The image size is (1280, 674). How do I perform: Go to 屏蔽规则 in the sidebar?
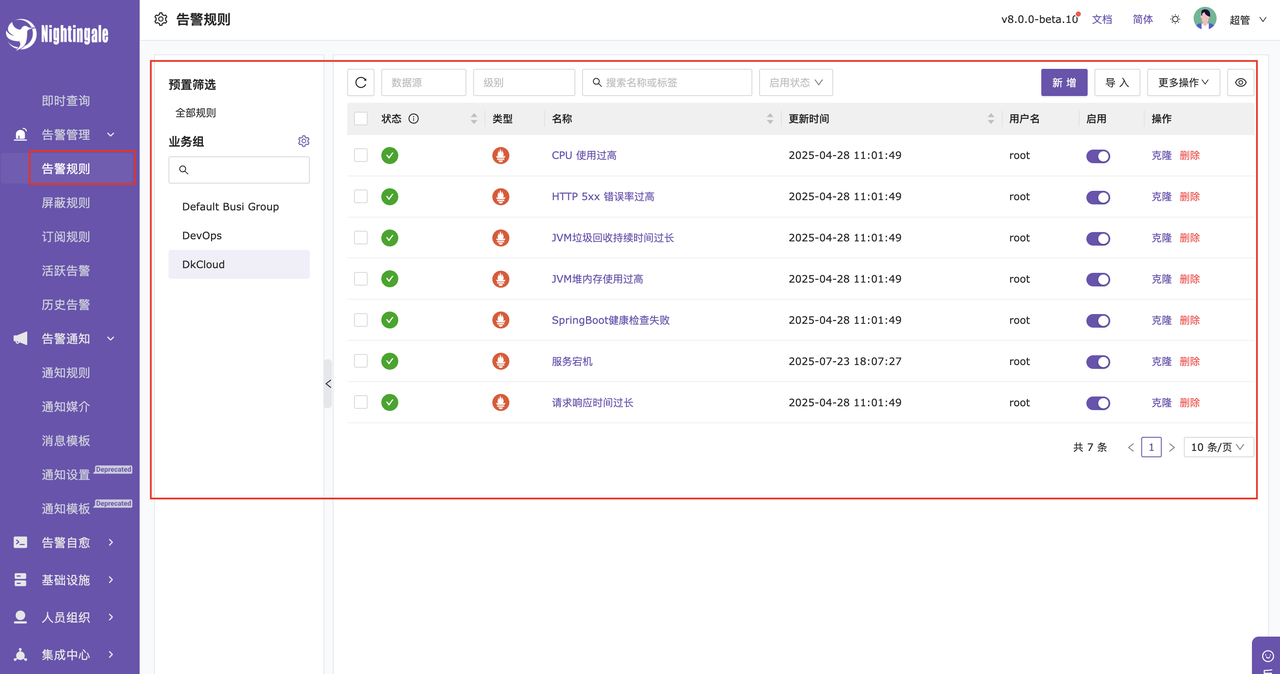(x=66, y=203)
